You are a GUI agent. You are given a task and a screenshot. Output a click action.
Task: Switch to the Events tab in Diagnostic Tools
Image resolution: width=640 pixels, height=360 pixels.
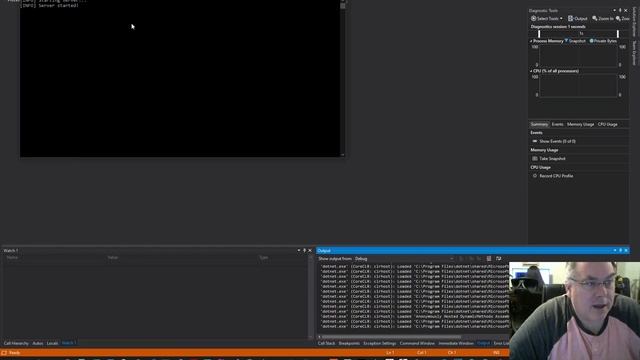pyautogui.click(x=557, y=124)
